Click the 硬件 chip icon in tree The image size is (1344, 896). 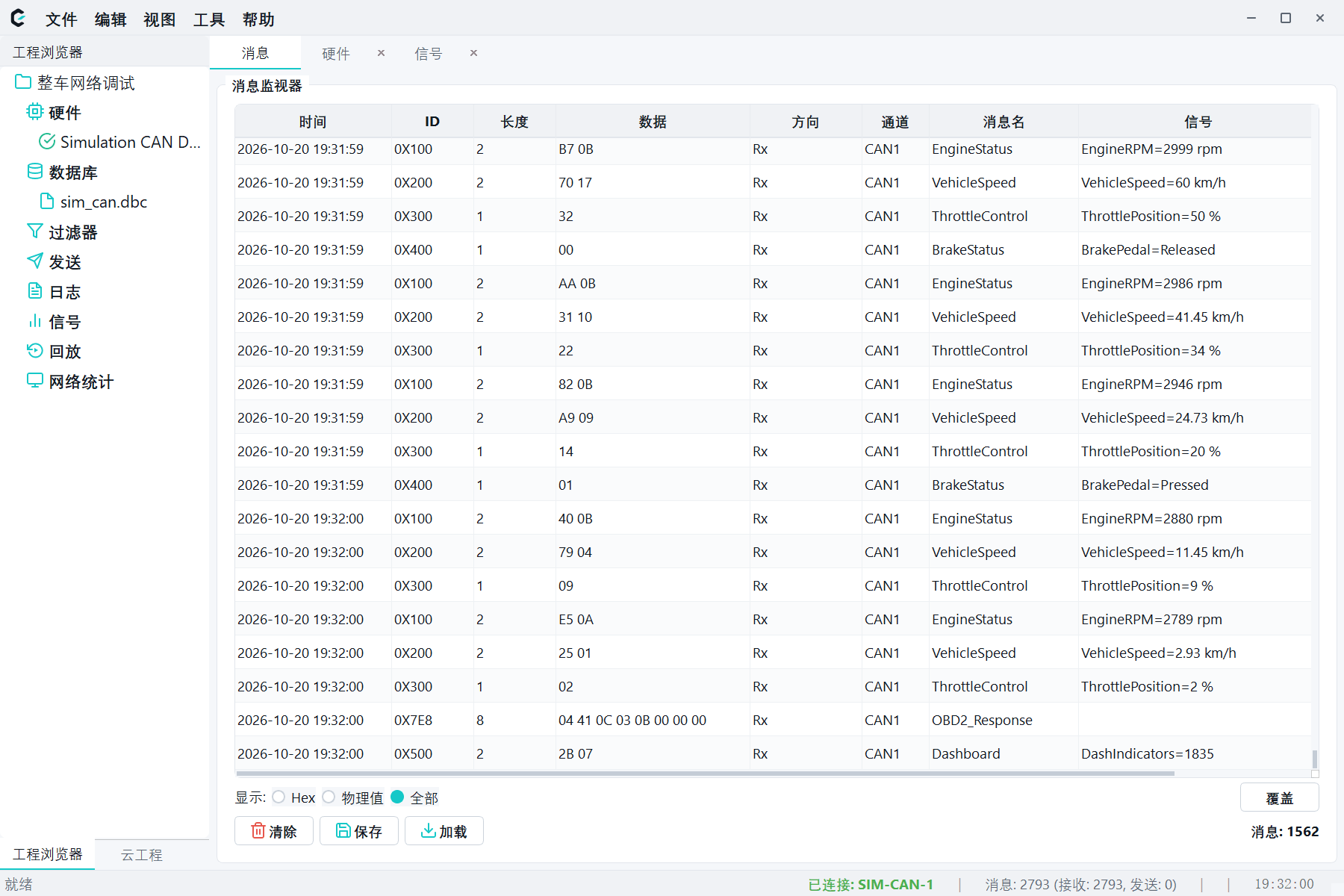[x=34, y=111]
